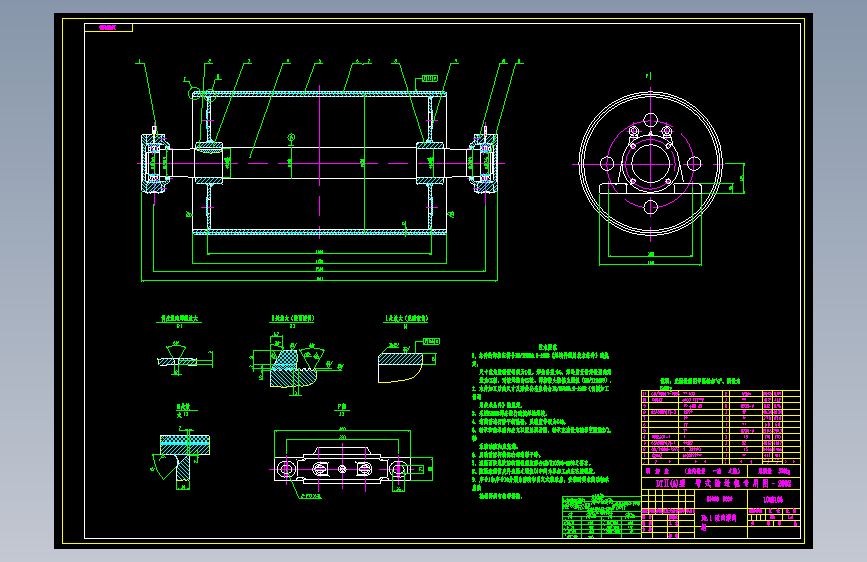Viewport: 867px width, 562px height.
Task: Select the left bolt hole in end view
Action: pyautogui.click(x=607, y=164)
